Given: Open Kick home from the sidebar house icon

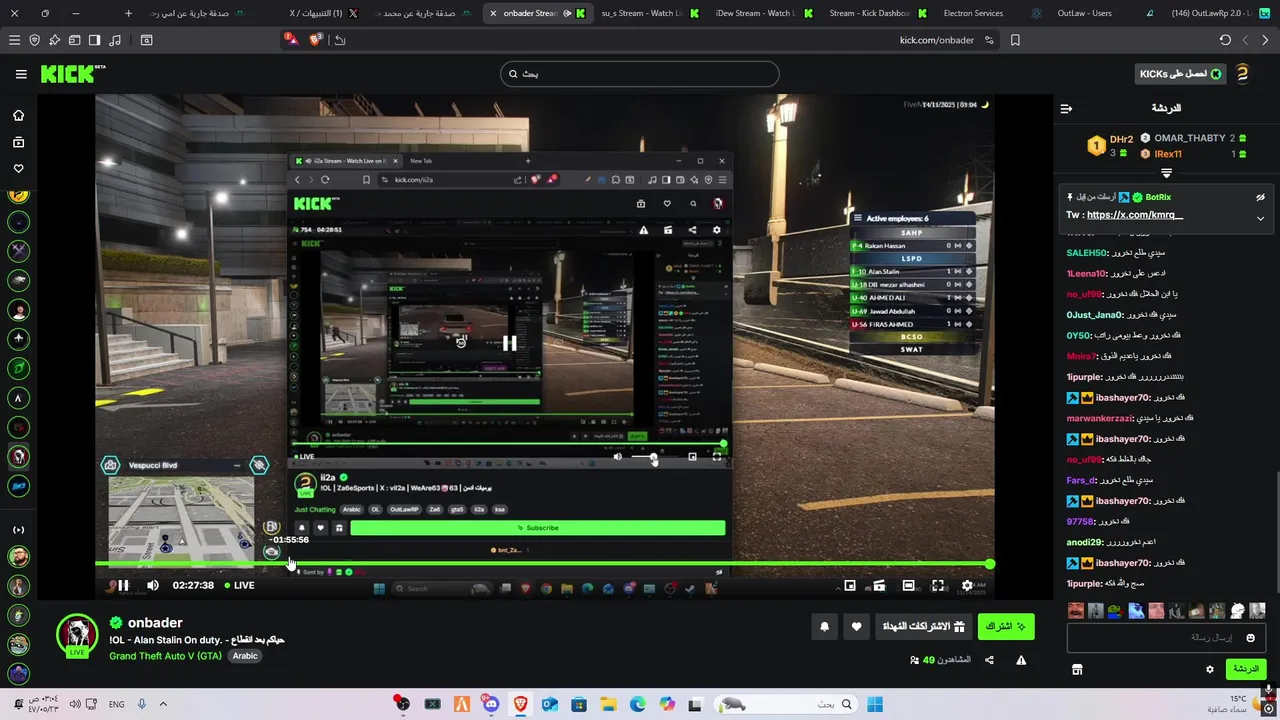Looking at the screenshot, I should click(x=18, y=115).
